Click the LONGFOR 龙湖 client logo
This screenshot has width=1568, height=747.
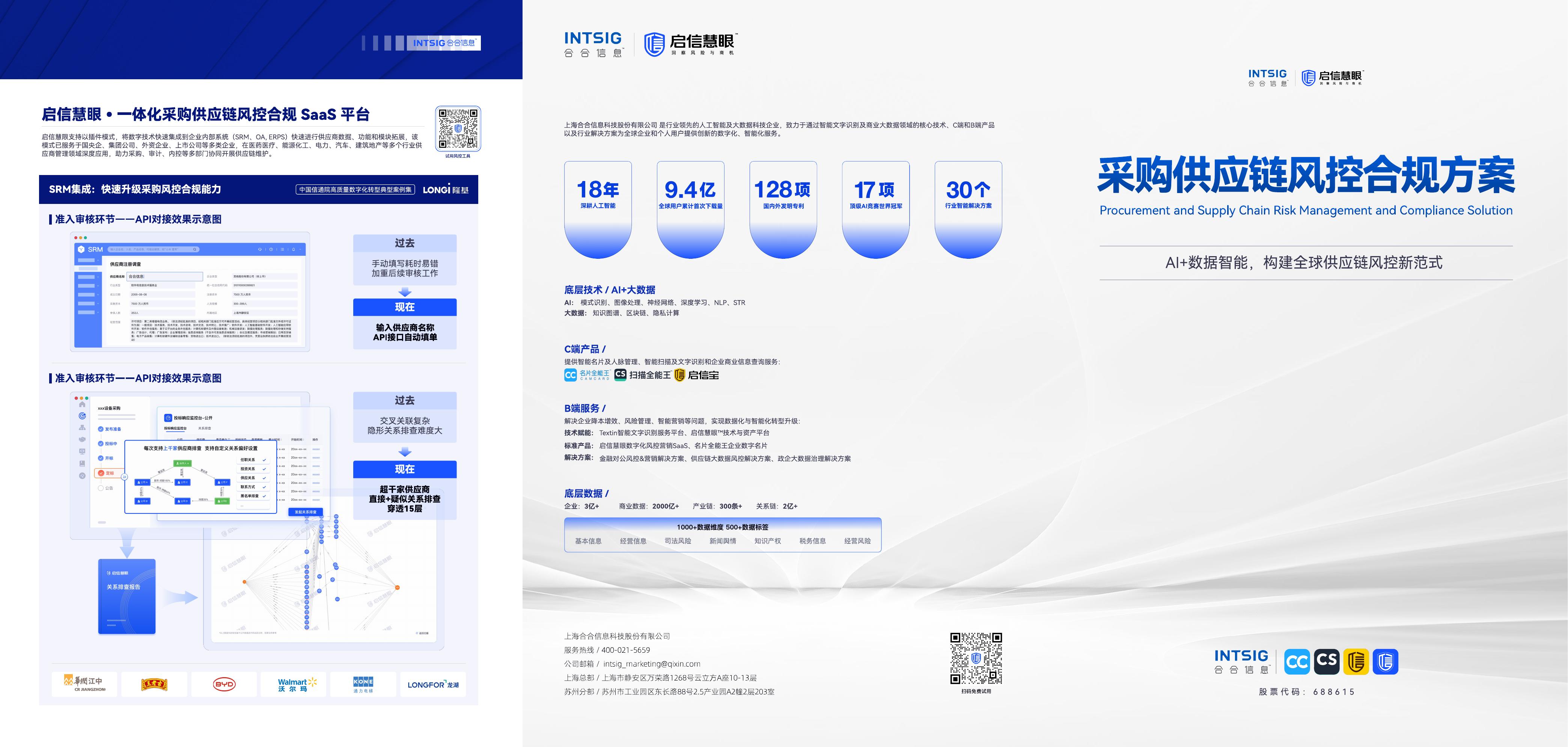[433, 684]
